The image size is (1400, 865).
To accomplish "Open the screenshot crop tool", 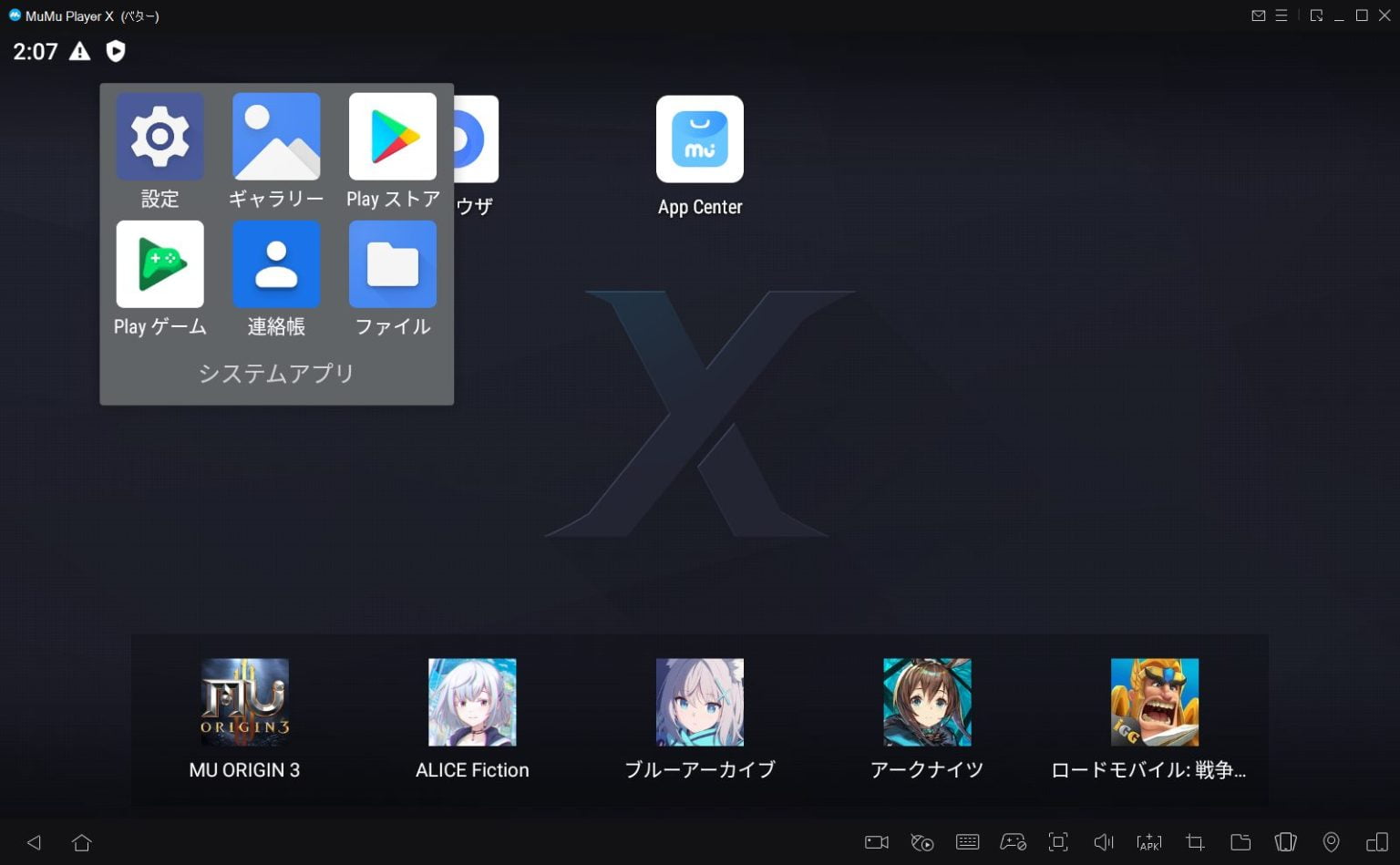I will 1193,842.
